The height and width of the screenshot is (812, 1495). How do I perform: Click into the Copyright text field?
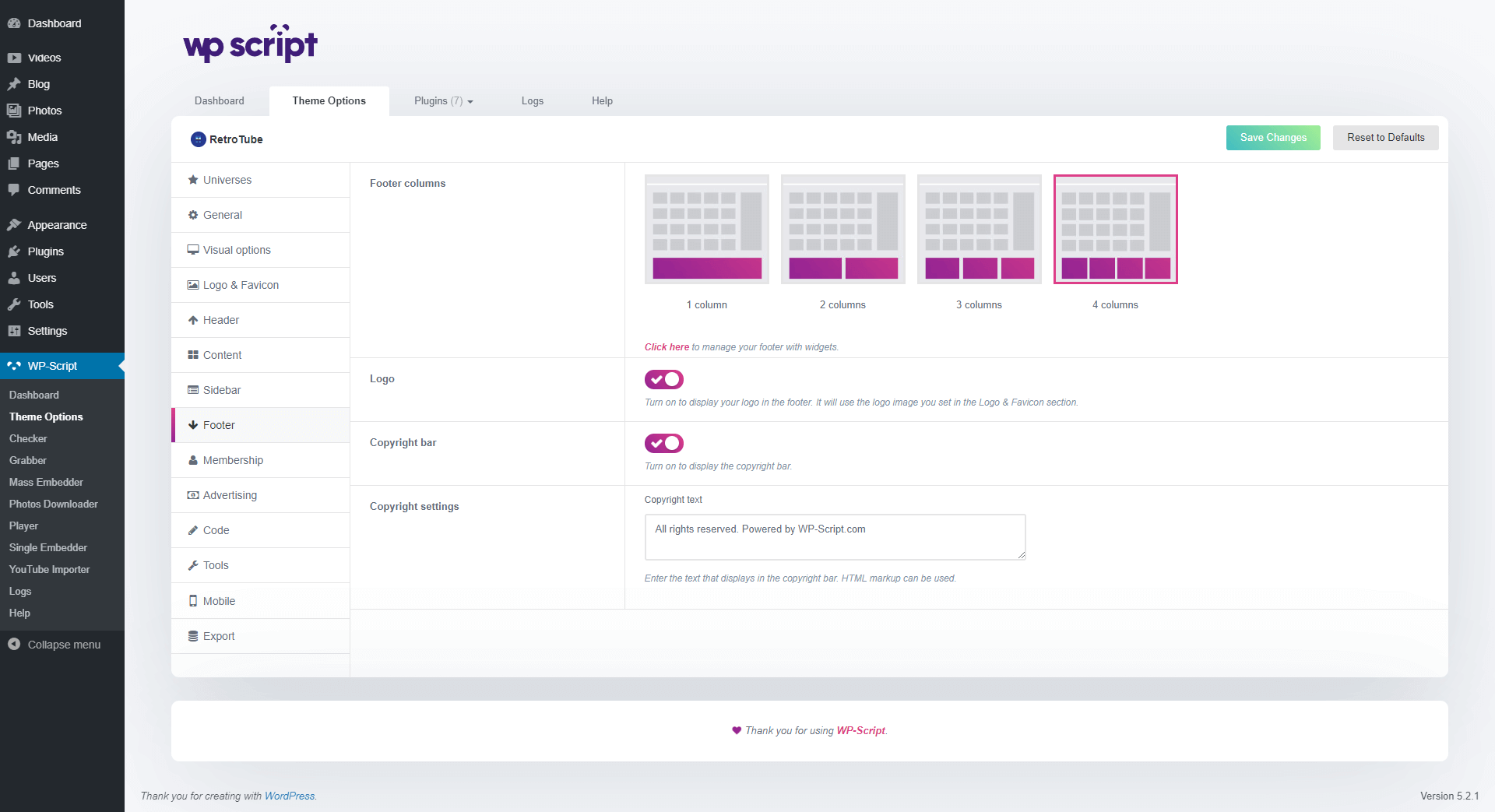[x=835, y=536]
